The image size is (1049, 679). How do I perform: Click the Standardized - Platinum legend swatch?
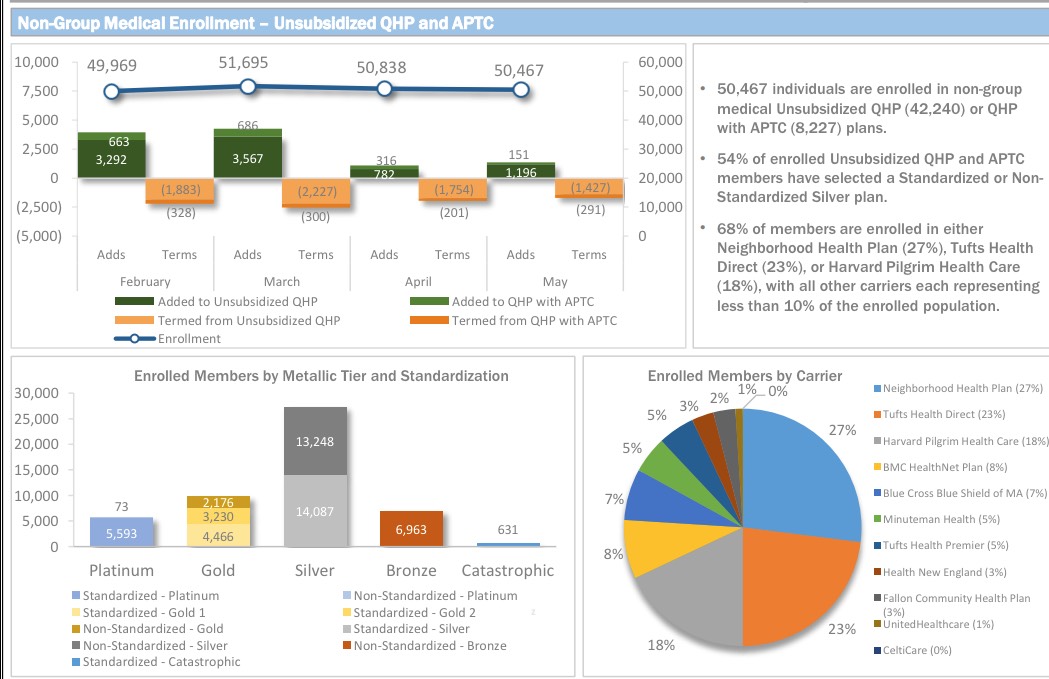(x=75, y=596)
